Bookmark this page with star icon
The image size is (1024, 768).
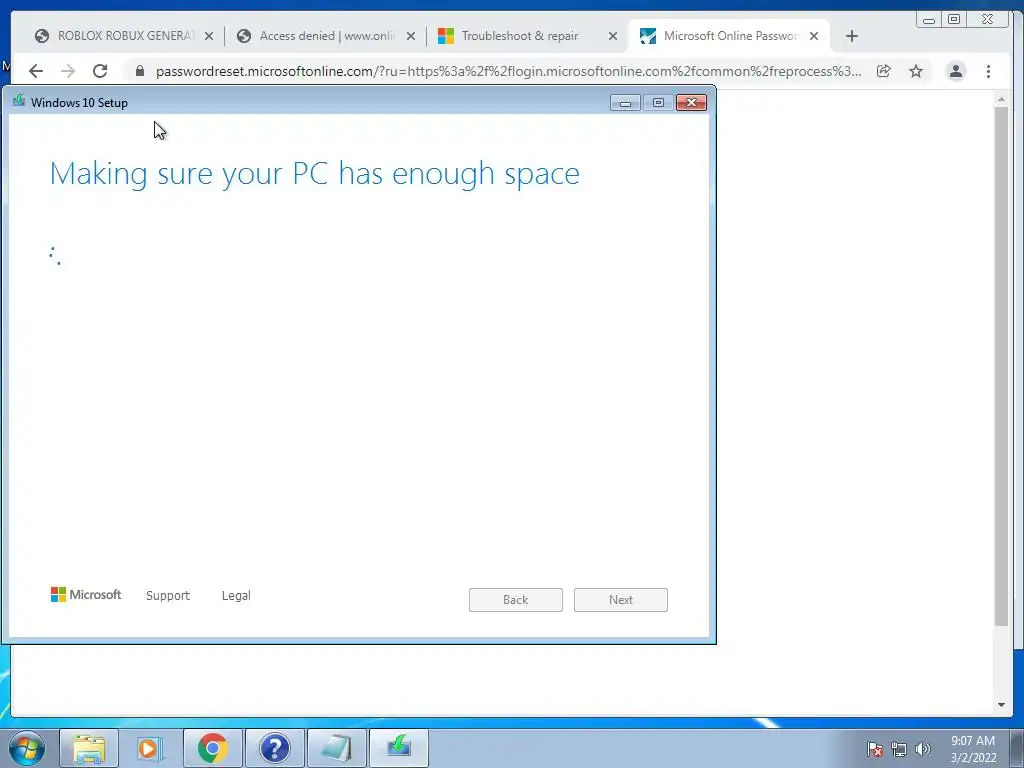tap(916, 71)
